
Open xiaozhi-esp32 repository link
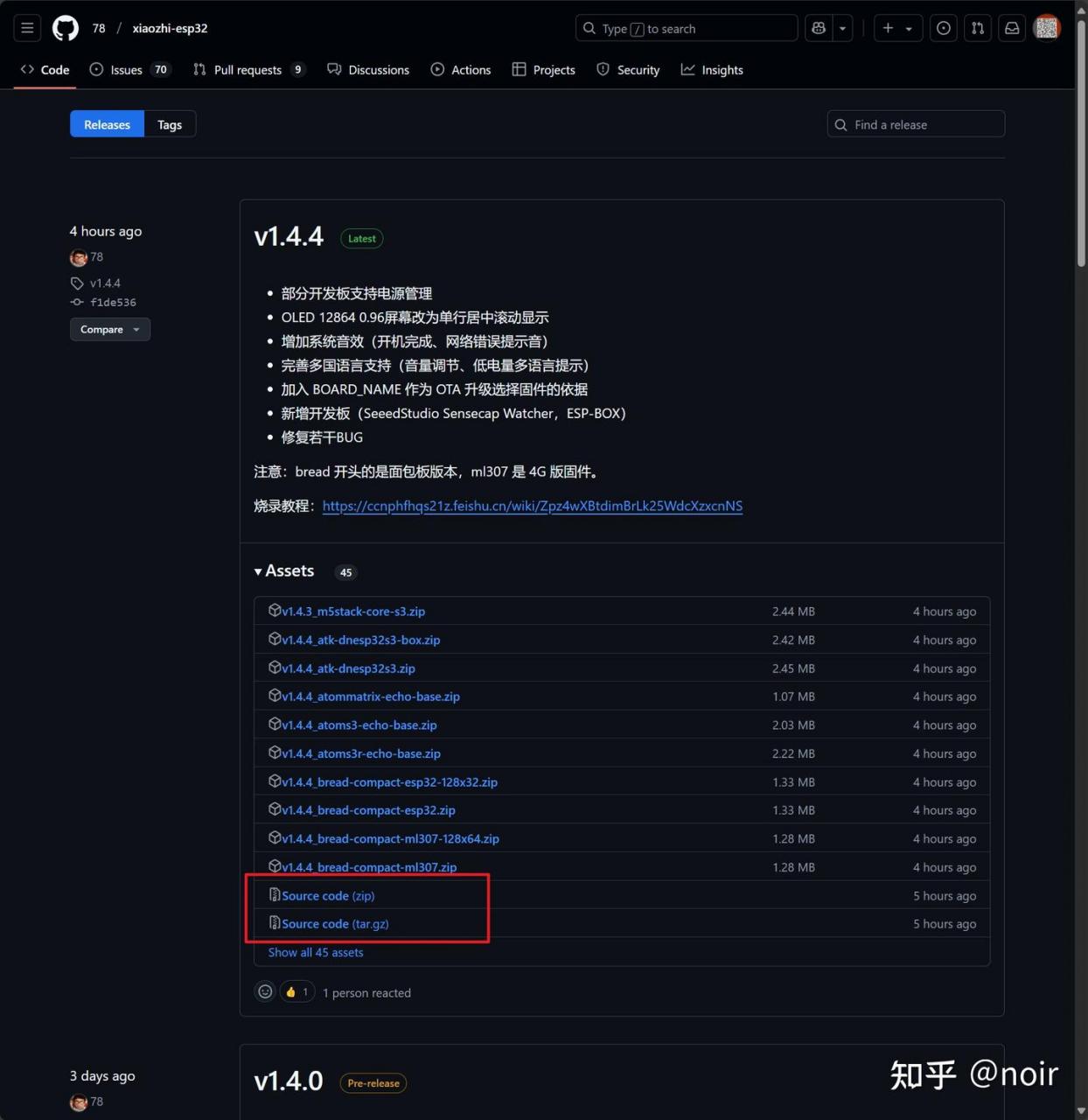coord(170,28)
